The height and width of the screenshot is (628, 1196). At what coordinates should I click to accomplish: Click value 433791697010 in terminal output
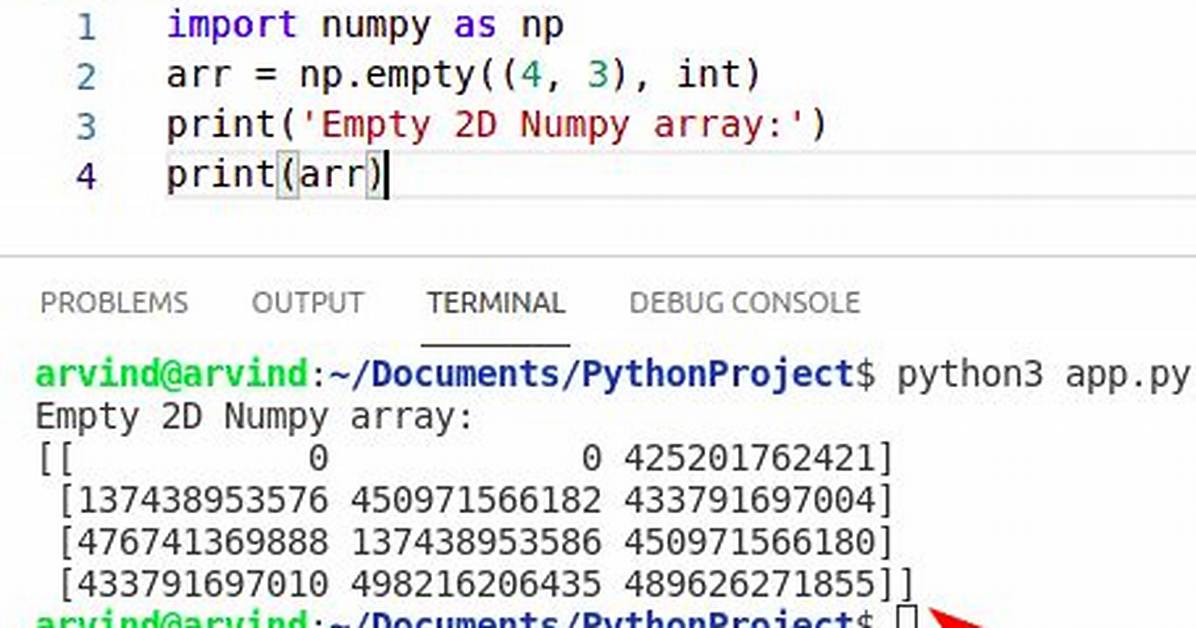click(204, 584)
